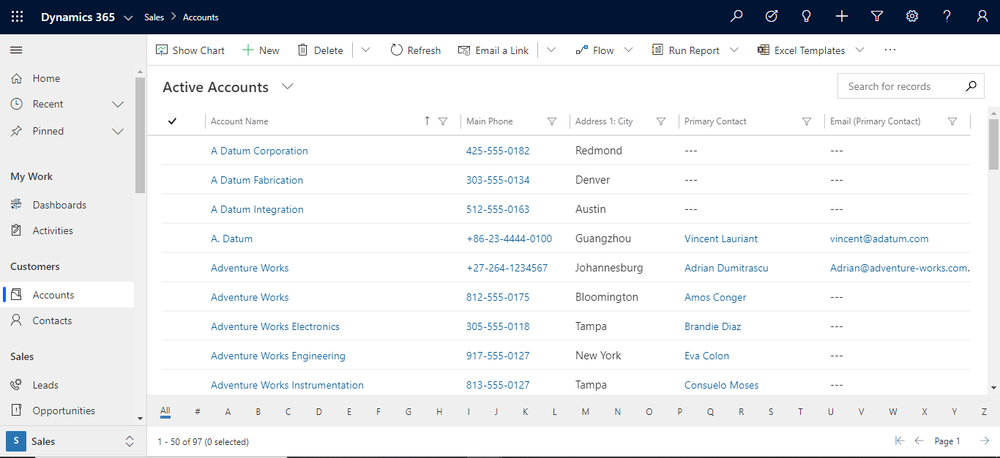This screenshot has height=458, width=1000.
Task: Click vincent@adatum.com email link
Action: pos(879,239)
